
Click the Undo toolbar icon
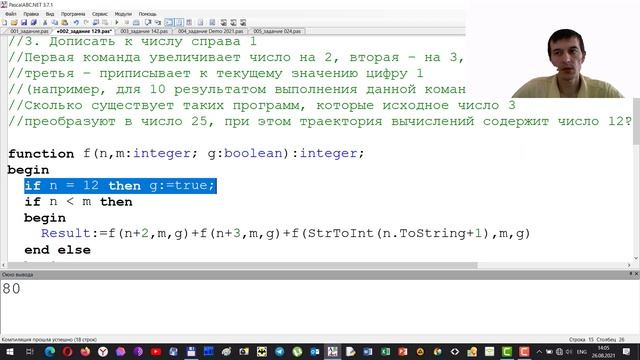(76, 22)
